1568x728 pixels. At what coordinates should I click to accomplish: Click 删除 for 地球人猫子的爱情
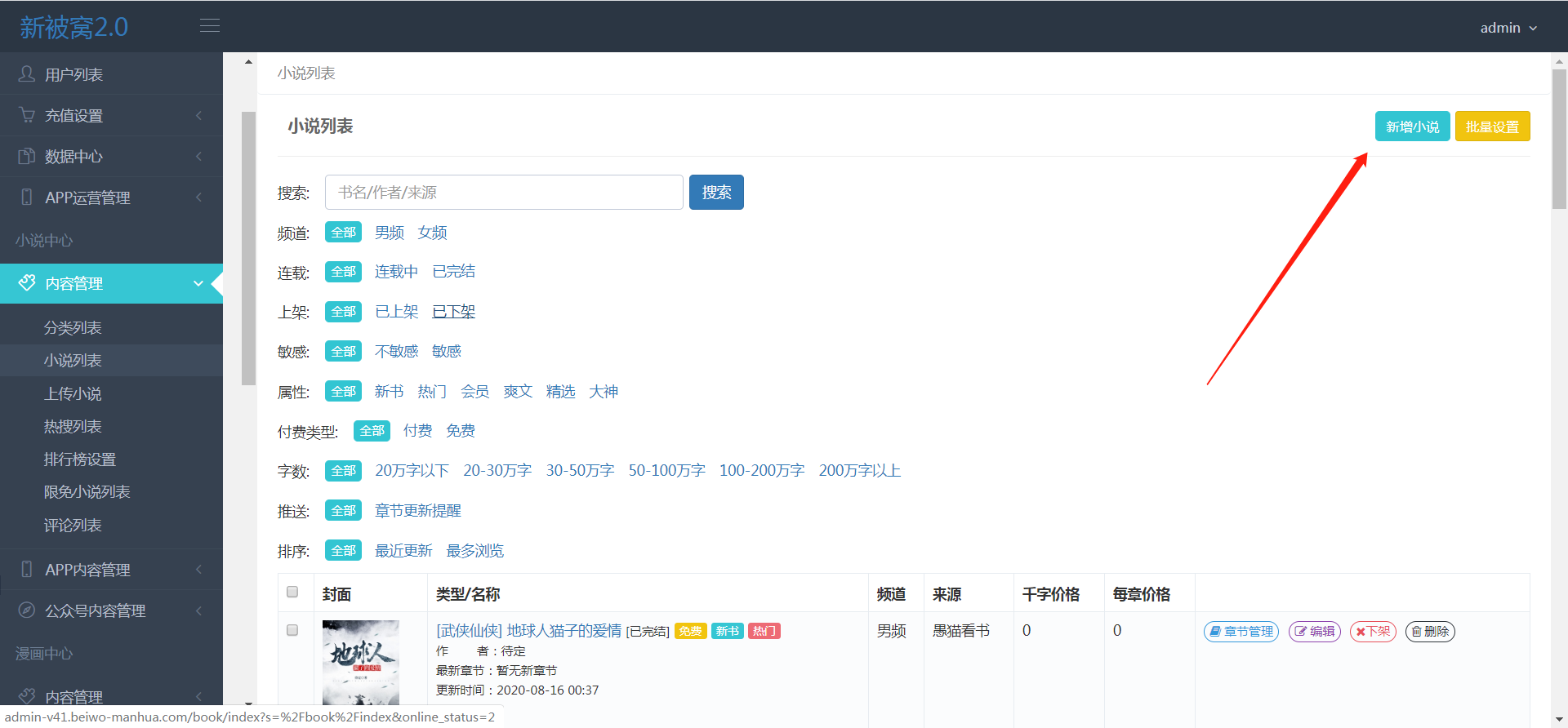[1430, 632]
